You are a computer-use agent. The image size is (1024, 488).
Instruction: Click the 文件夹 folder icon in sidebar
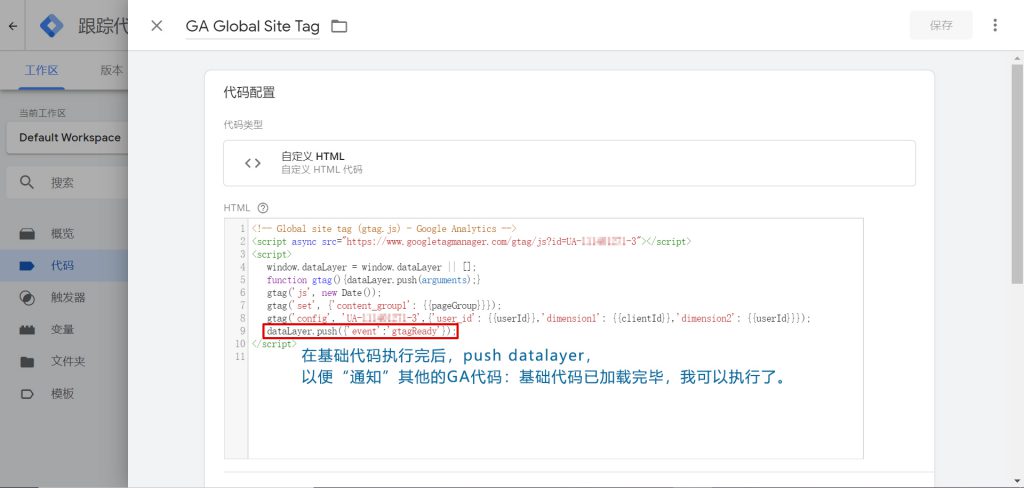(27, 361)
